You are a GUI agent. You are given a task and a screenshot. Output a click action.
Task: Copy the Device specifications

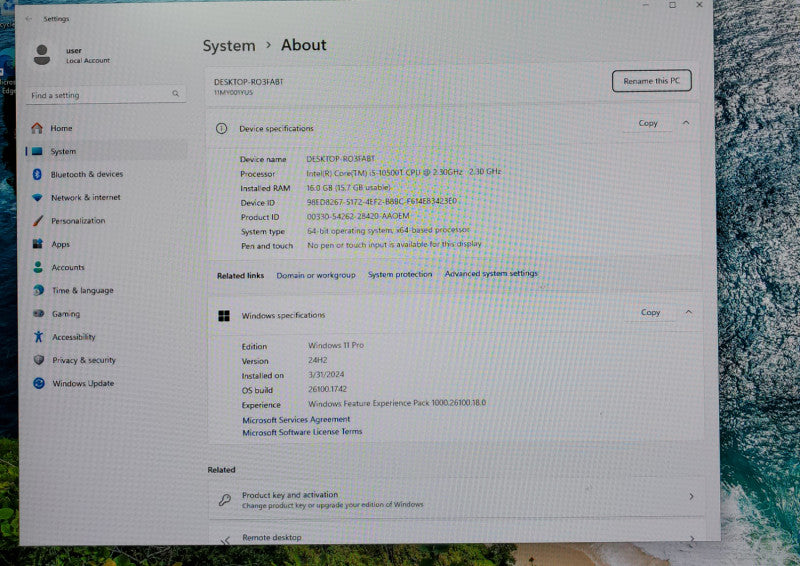[647, 123]
